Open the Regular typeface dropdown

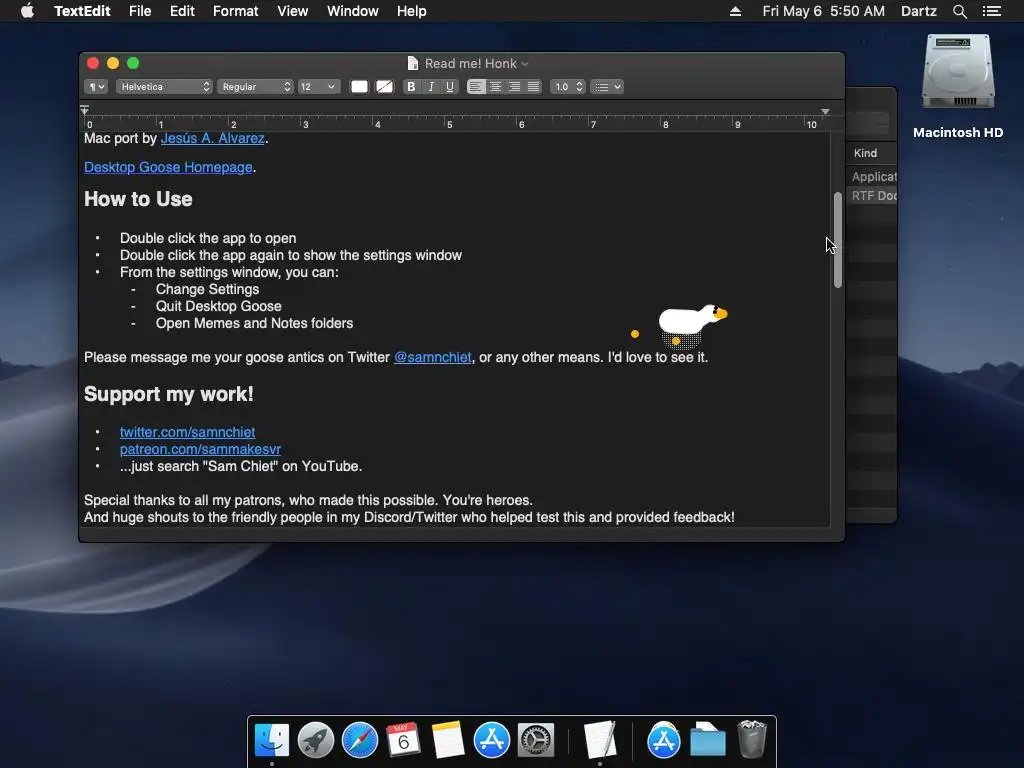coord(255,87)
